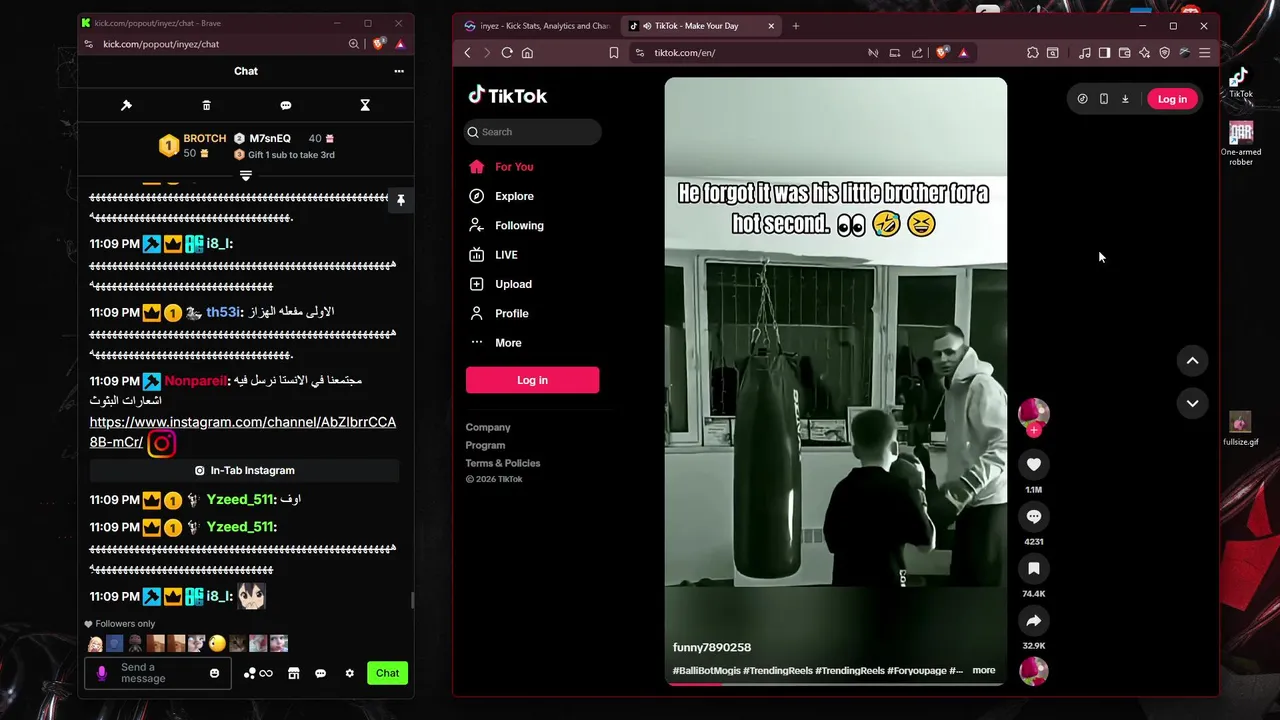Click the TikTok logo

click(507, 95)
